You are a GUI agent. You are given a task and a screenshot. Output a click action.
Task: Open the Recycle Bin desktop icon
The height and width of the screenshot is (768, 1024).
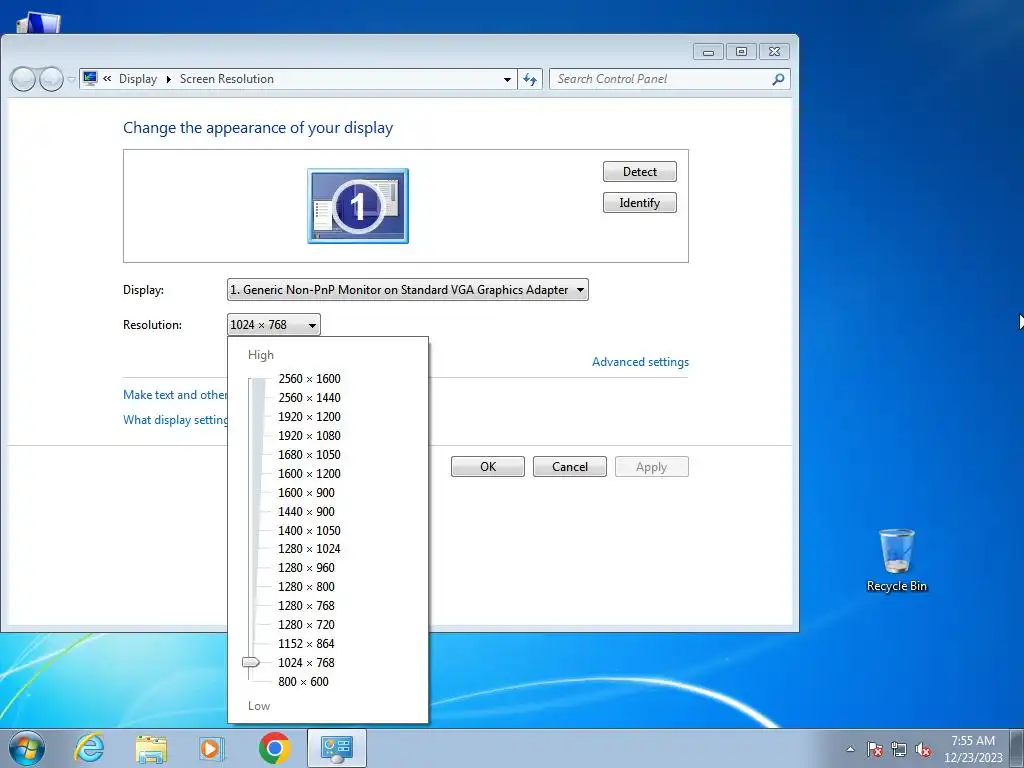(x=897, y=560)
